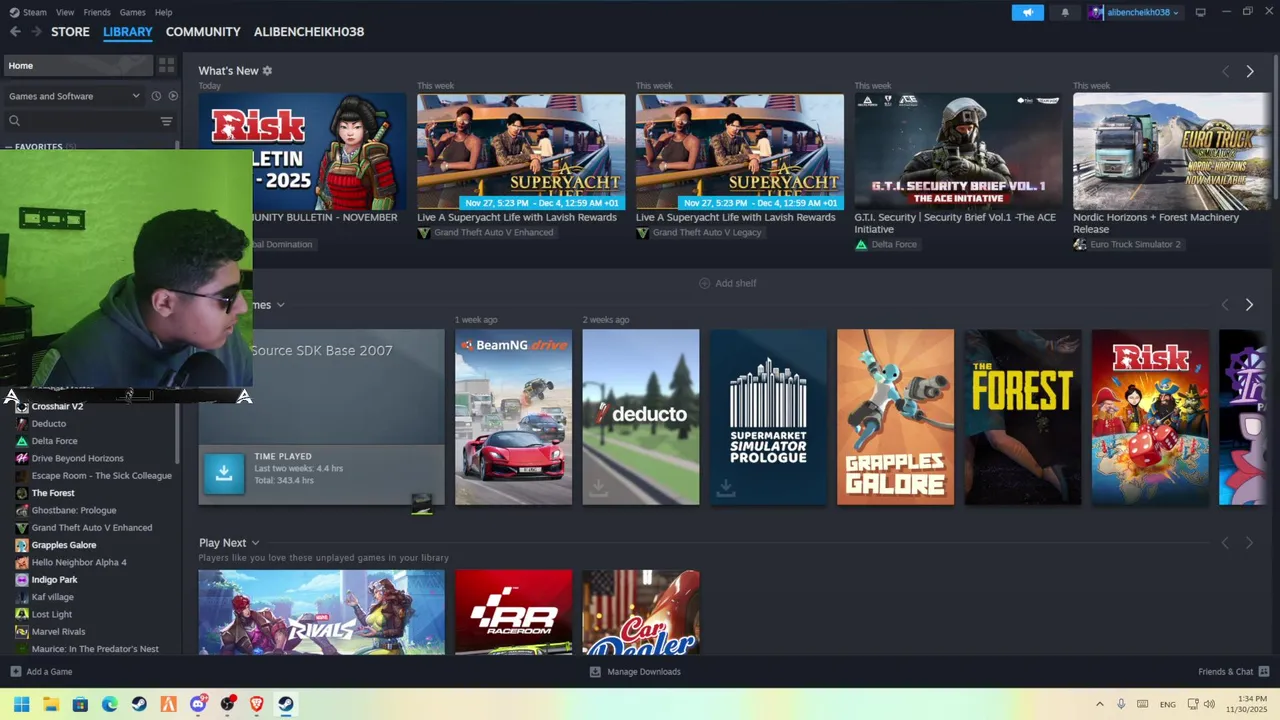Image resolution: width=1280 pixels, height=720 pixels.
Task: Open the notifications bell
Action: point(1065,12)
